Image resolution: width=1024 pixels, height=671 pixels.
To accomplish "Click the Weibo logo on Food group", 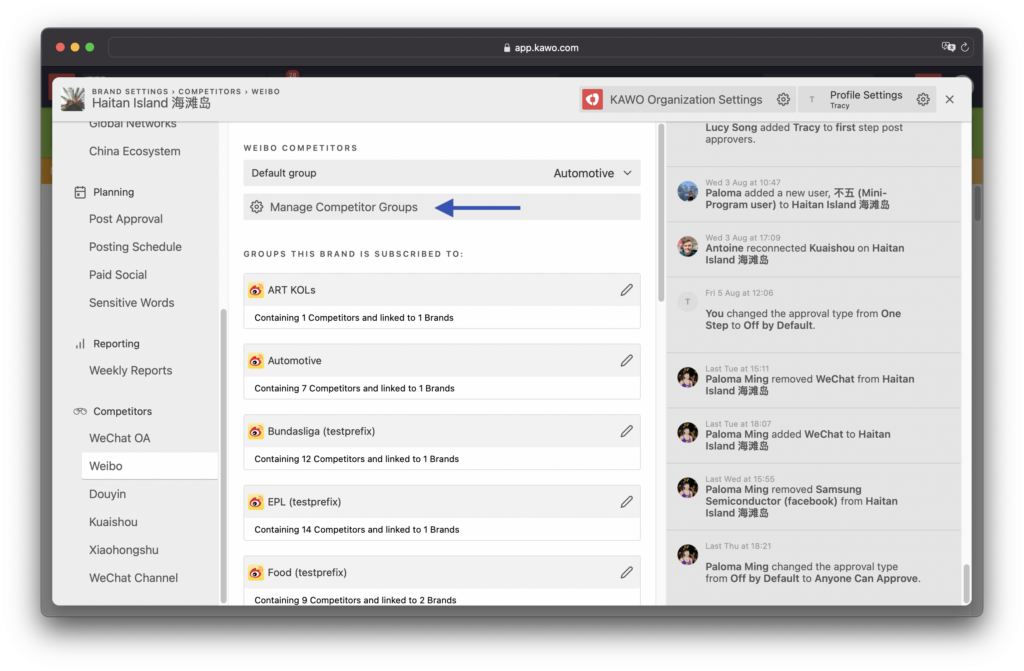I will [x=256, y=572].
